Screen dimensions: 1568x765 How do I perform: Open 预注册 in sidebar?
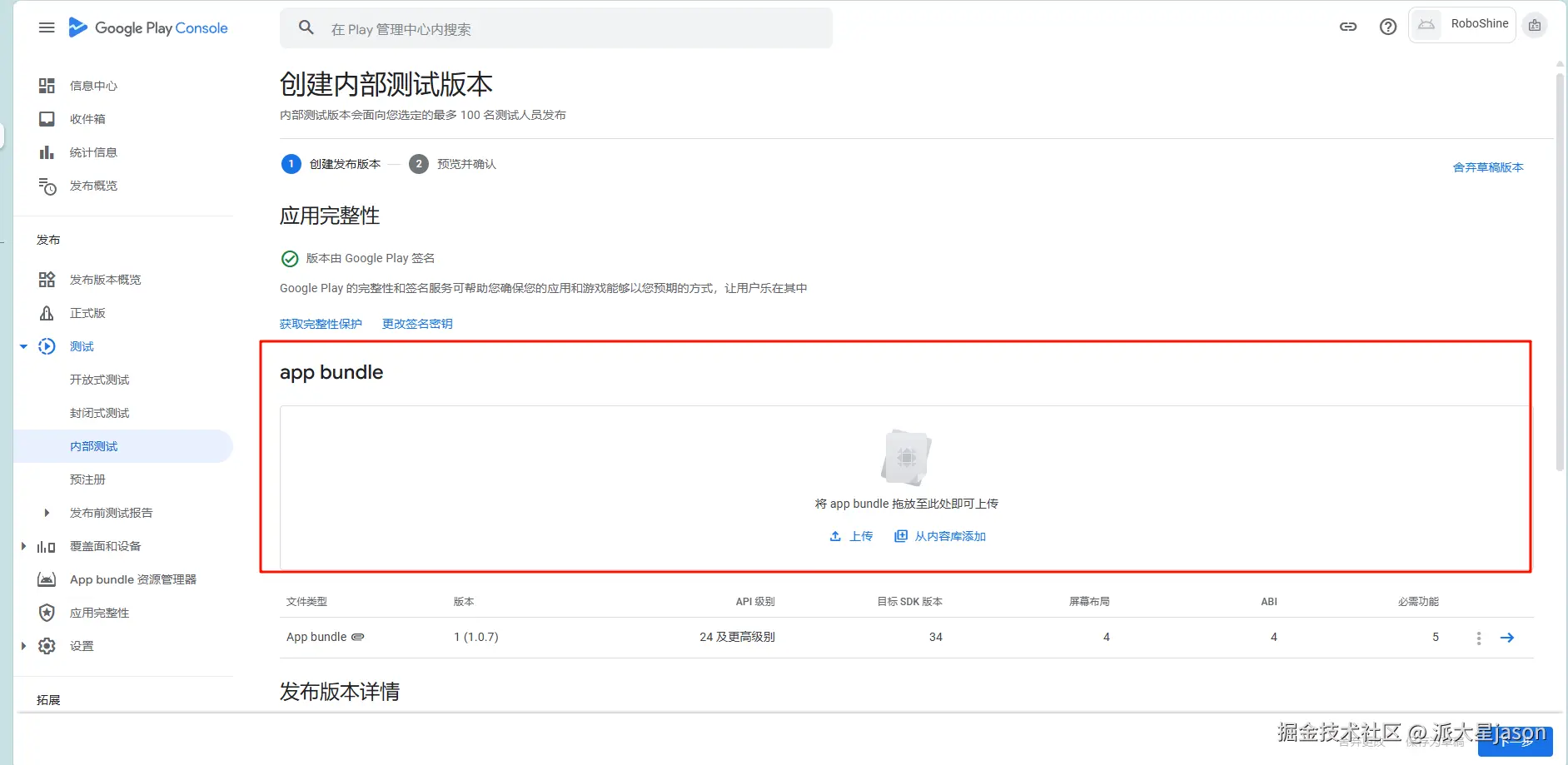click(87, 479)
